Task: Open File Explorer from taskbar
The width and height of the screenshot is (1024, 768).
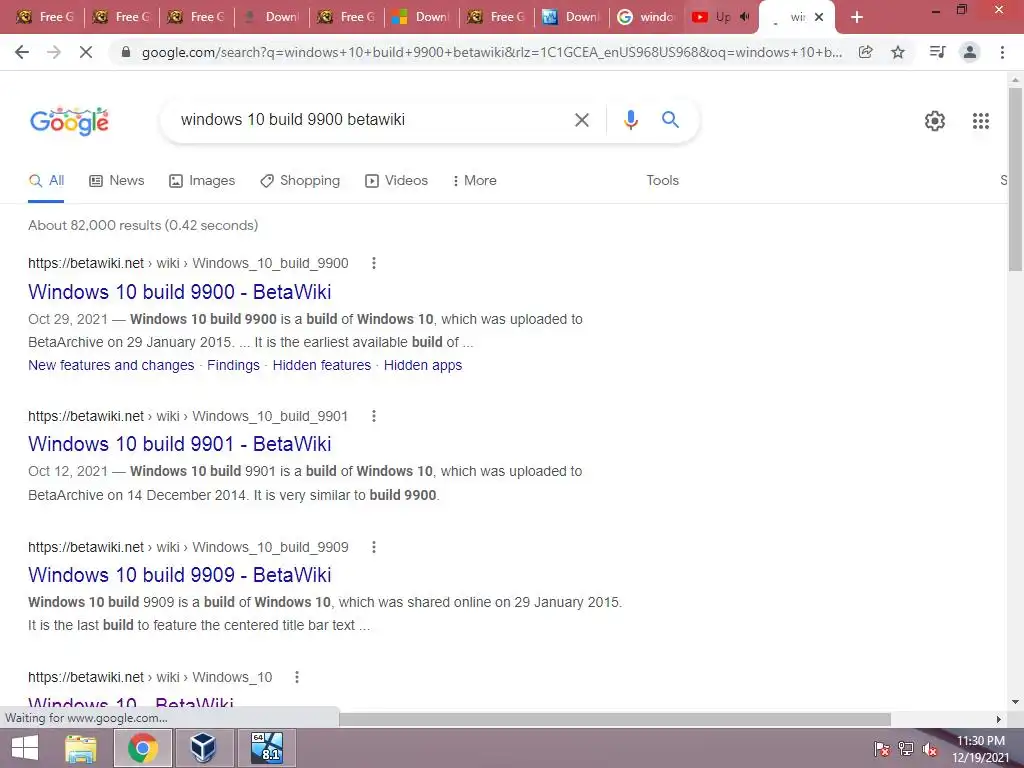Action: click(81, 748)
